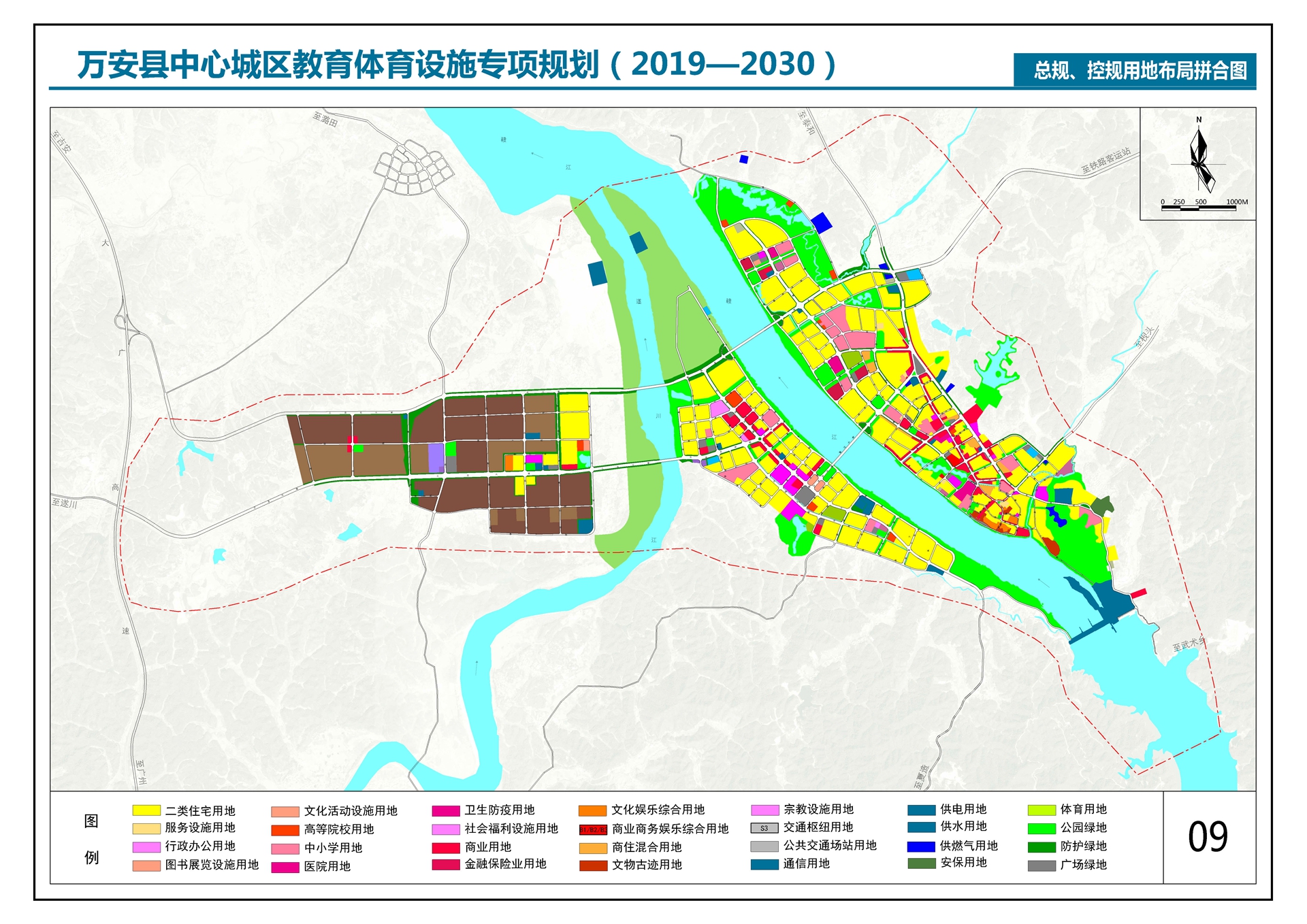Click the swatch for 通信用地
Image resolution: width=1307 pixels, height=924 pixels.
click(764, 864)
